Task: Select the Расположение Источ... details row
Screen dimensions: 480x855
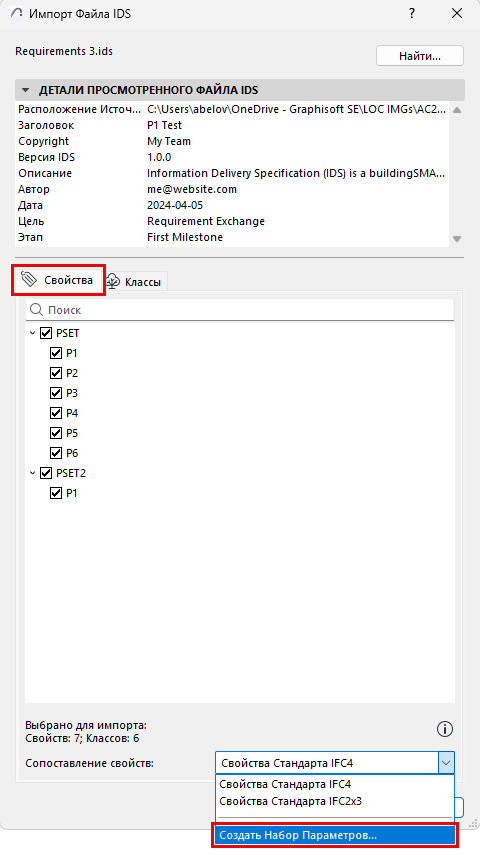Action: pyautogui.click(x=232, y=109)
